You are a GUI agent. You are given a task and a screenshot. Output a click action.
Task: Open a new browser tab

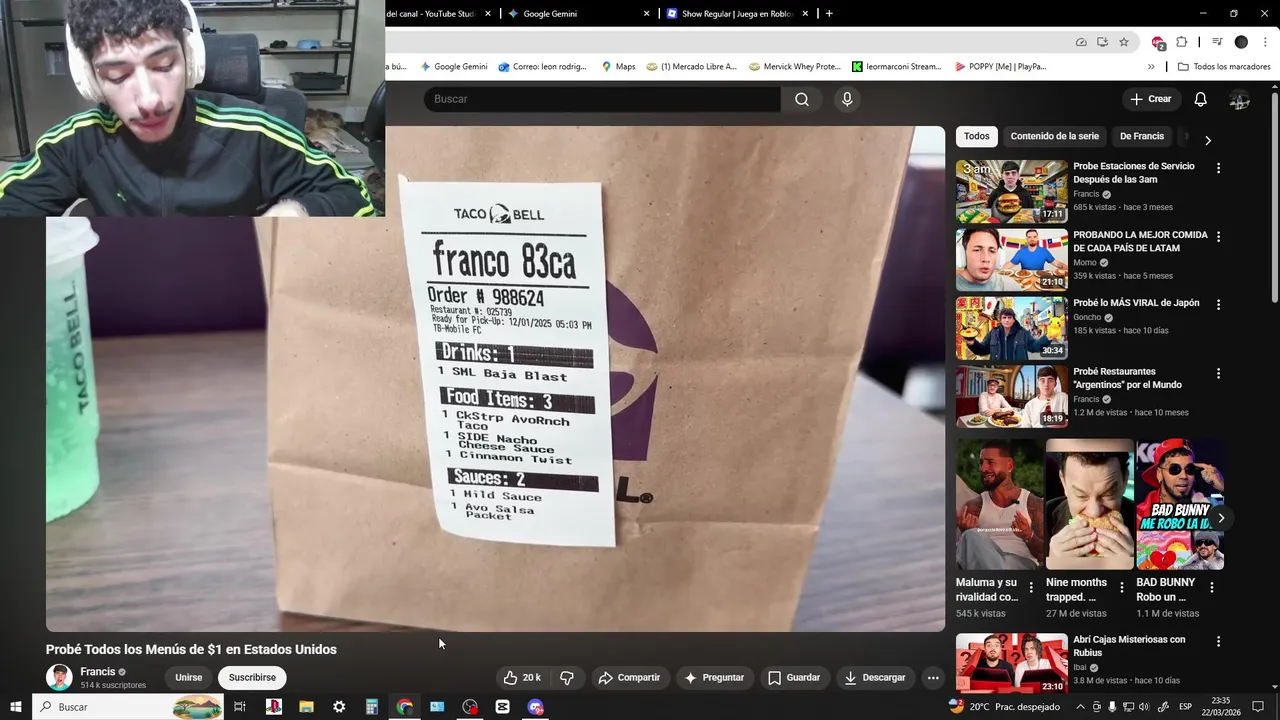point(829,14)
